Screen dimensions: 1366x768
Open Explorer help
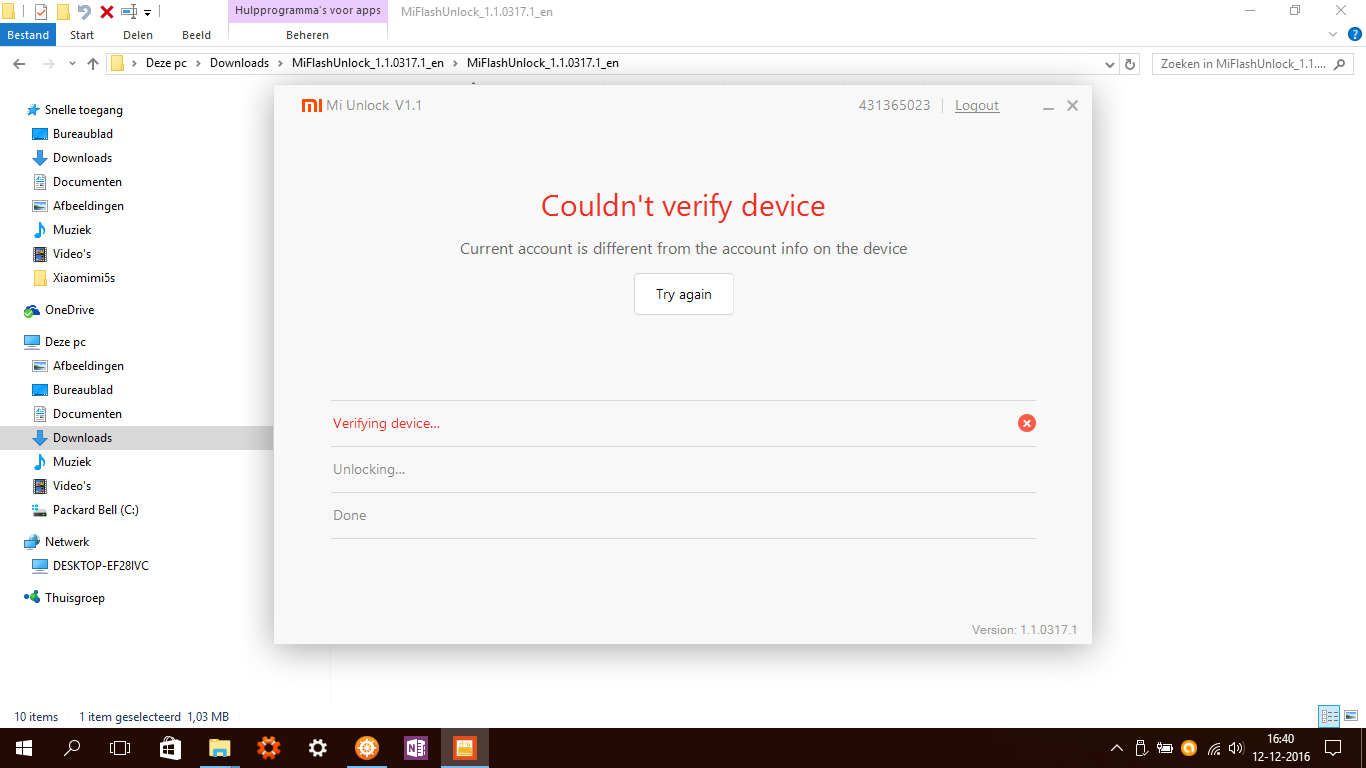[1354, 35]
